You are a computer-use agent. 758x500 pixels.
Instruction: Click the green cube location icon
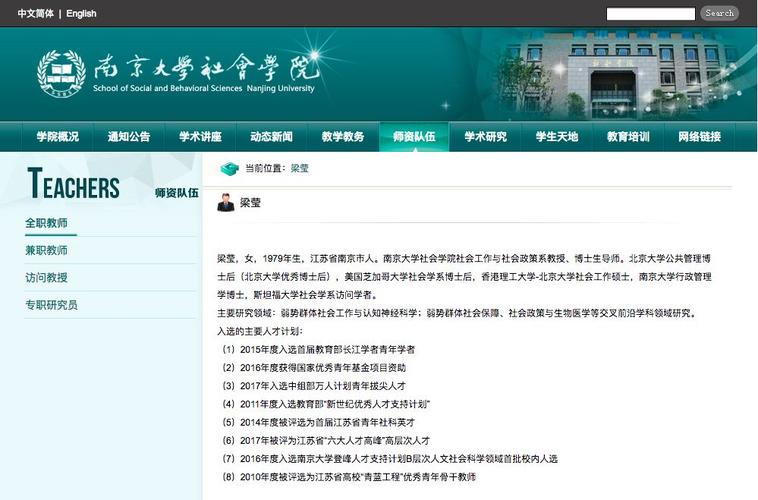pos(230,168)
